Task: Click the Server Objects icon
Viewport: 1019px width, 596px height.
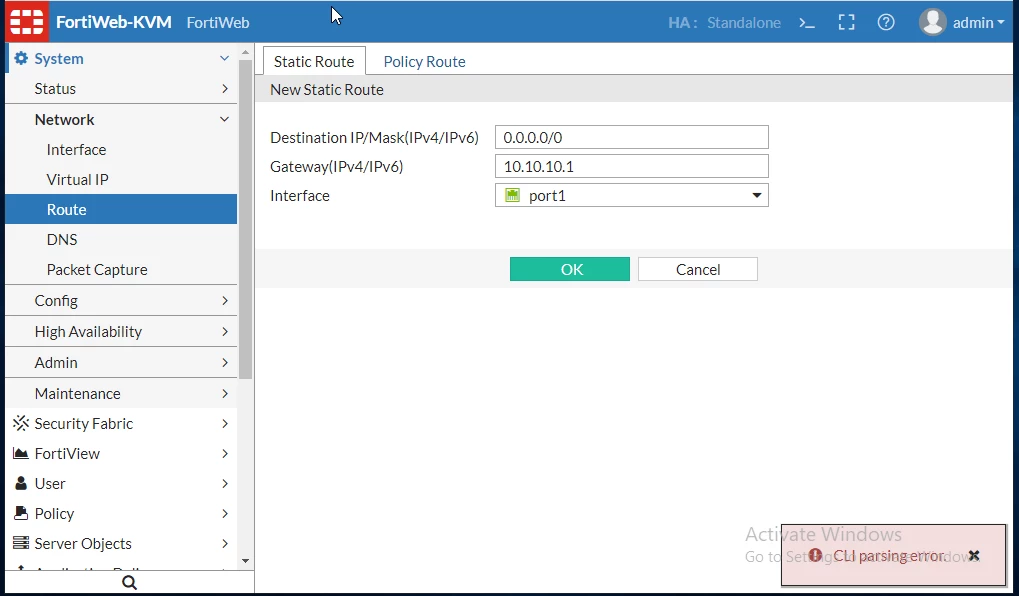Action: pos(21,543)
